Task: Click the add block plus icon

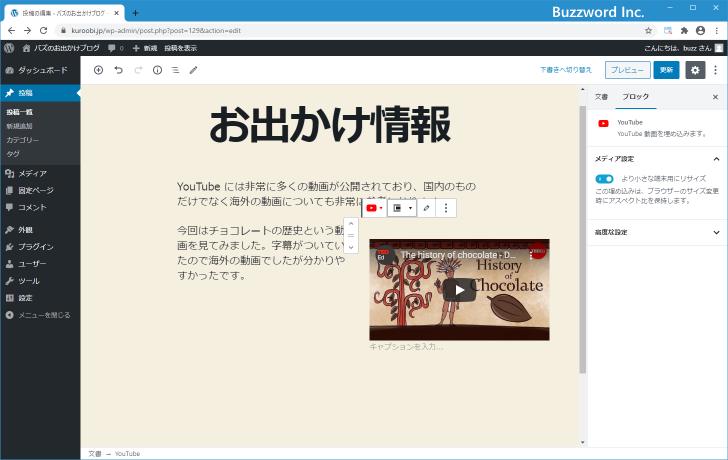Action: 98,70
